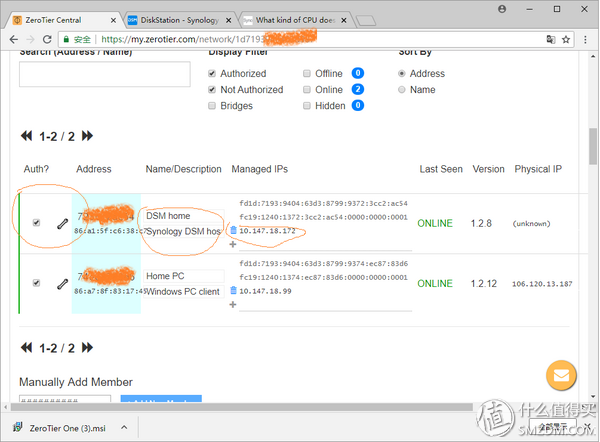600x442 pixels.
Task: Click version text 1.2.12
Action: (484, 284)
